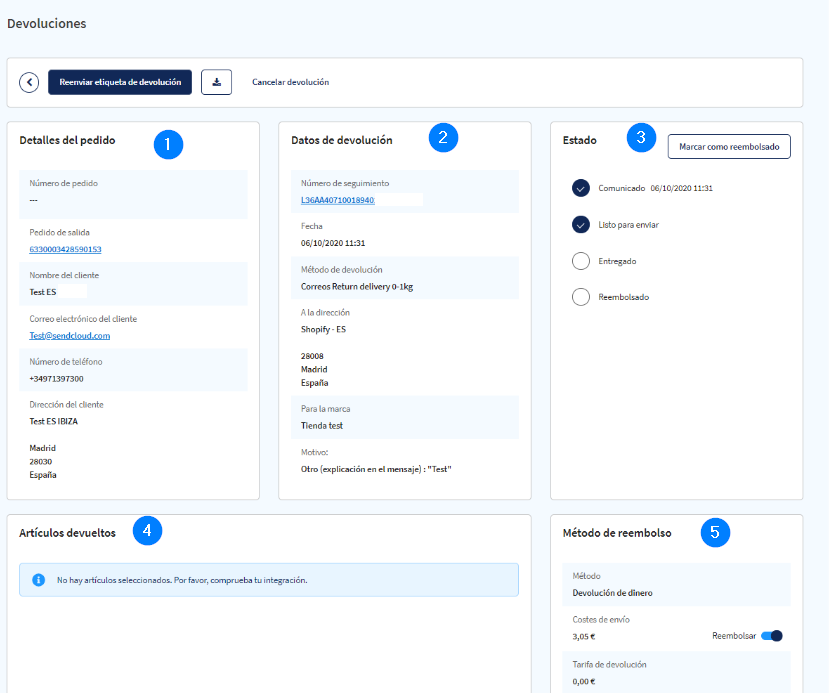Open tracking number L36AA40710018940 link
The width and height of the screenshot is (840, 693).
pos(338,200)
